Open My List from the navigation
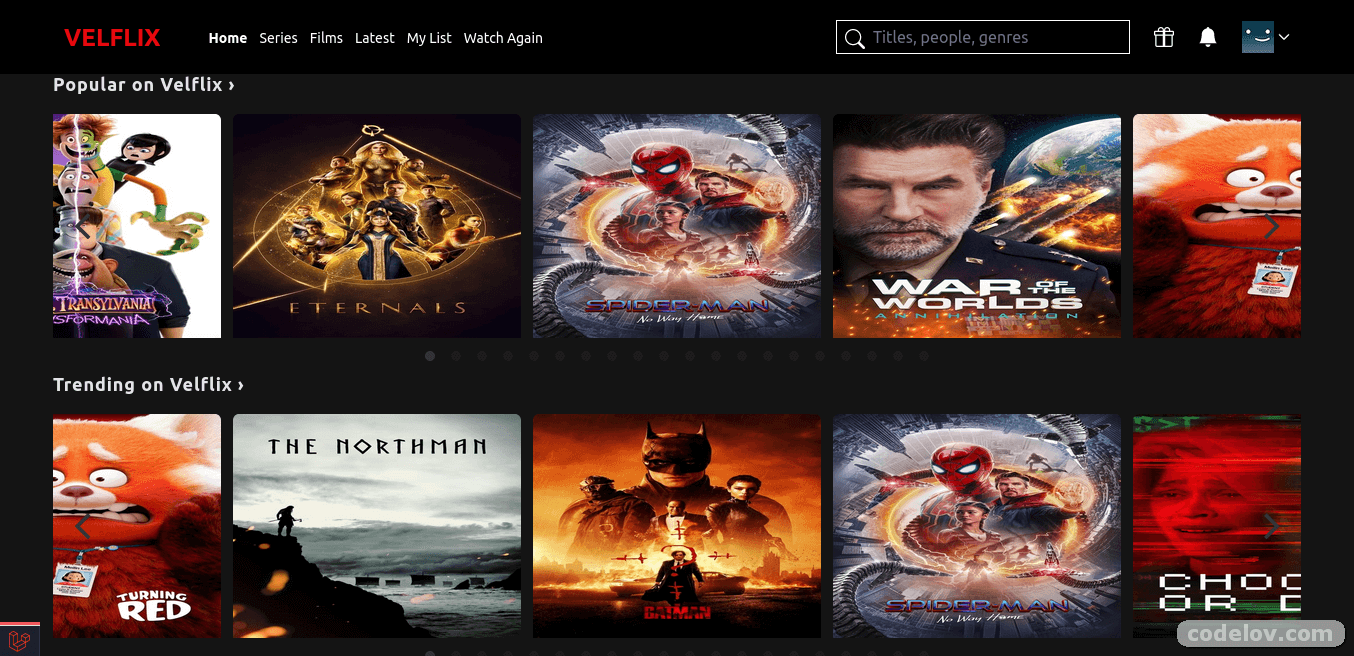The image size is (1354, 656). pyautogui.click(x=429, y=38)
